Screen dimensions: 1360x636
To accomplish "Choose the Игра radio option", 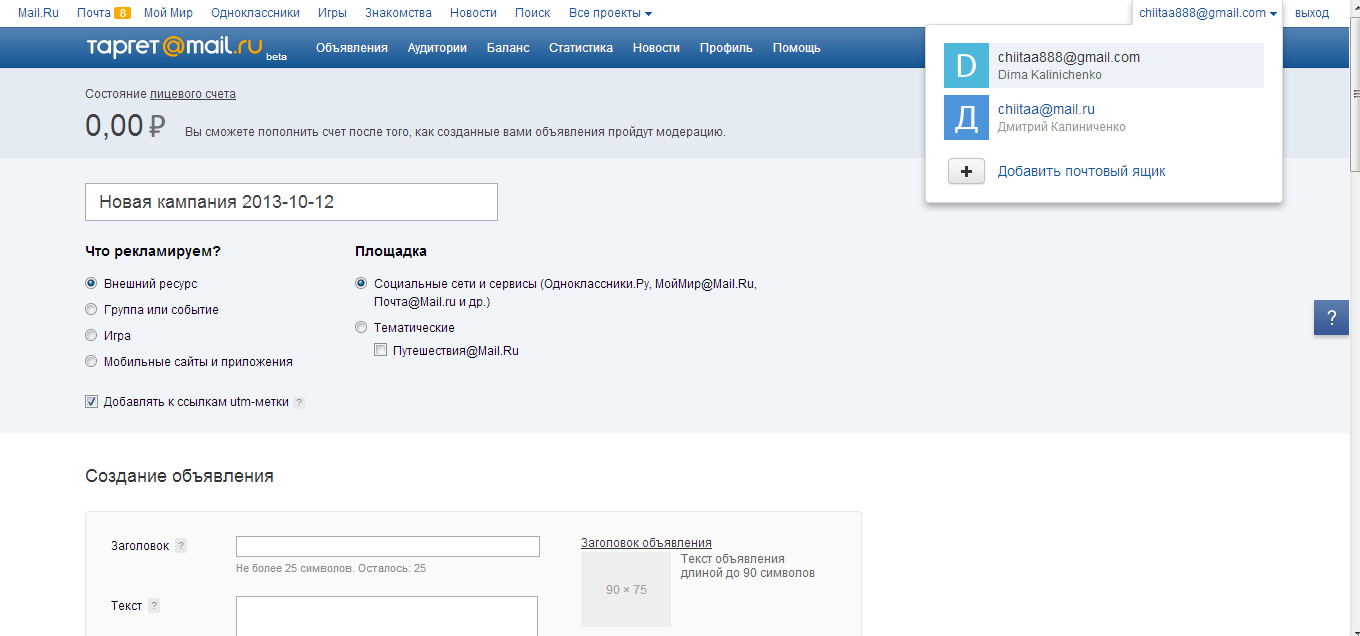I will tap(91, 336).
